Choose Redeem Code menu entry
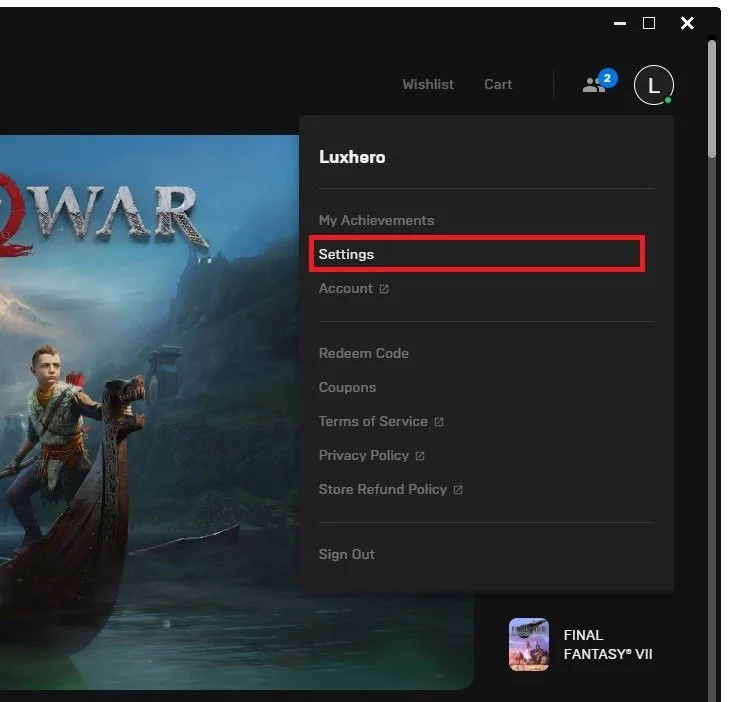Image resolution: width=731 pixels, height=702 pixels. (x=364, y=353)
